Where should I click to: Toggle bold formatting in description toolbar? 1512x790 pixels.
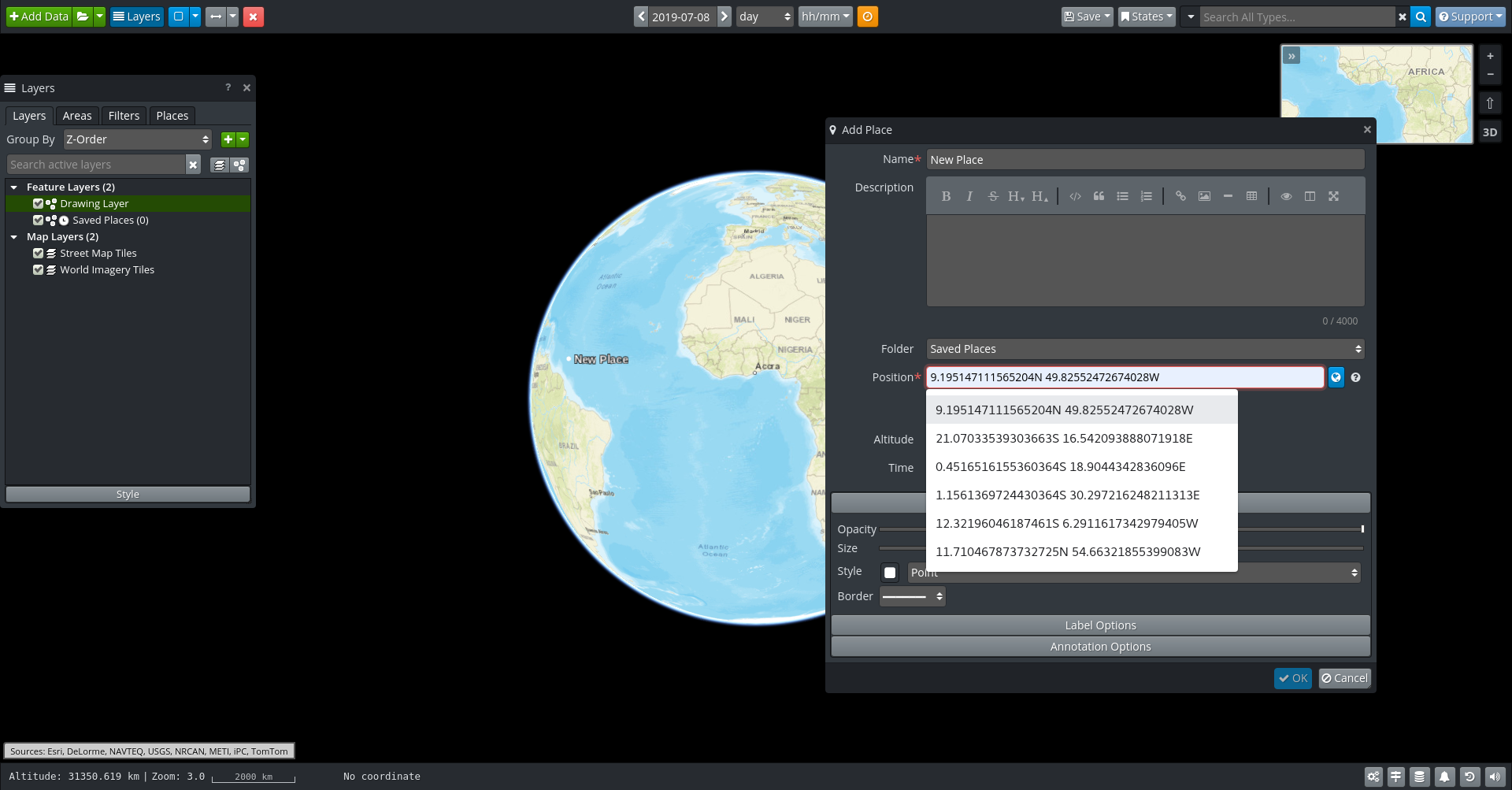coord(947,196)
